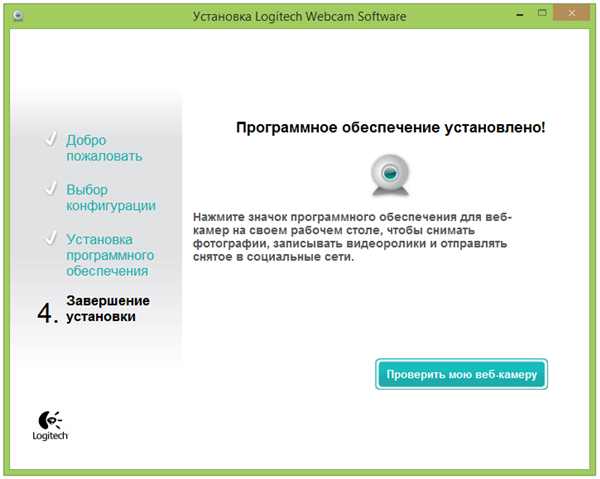Maximize the installer window
600x479 pixels.
click(542, 13)
